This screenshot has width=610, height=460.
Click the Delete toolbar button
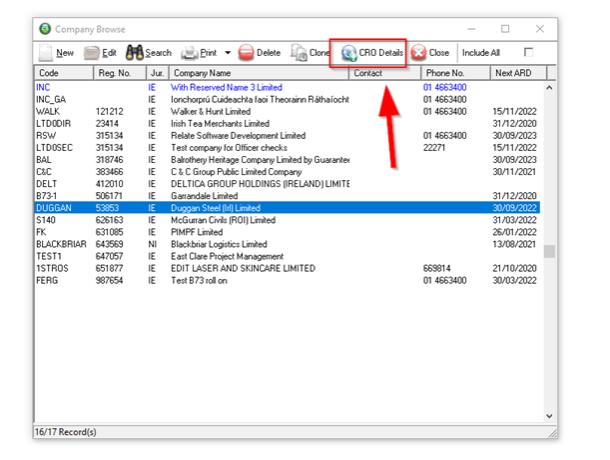tap(259, 53)
